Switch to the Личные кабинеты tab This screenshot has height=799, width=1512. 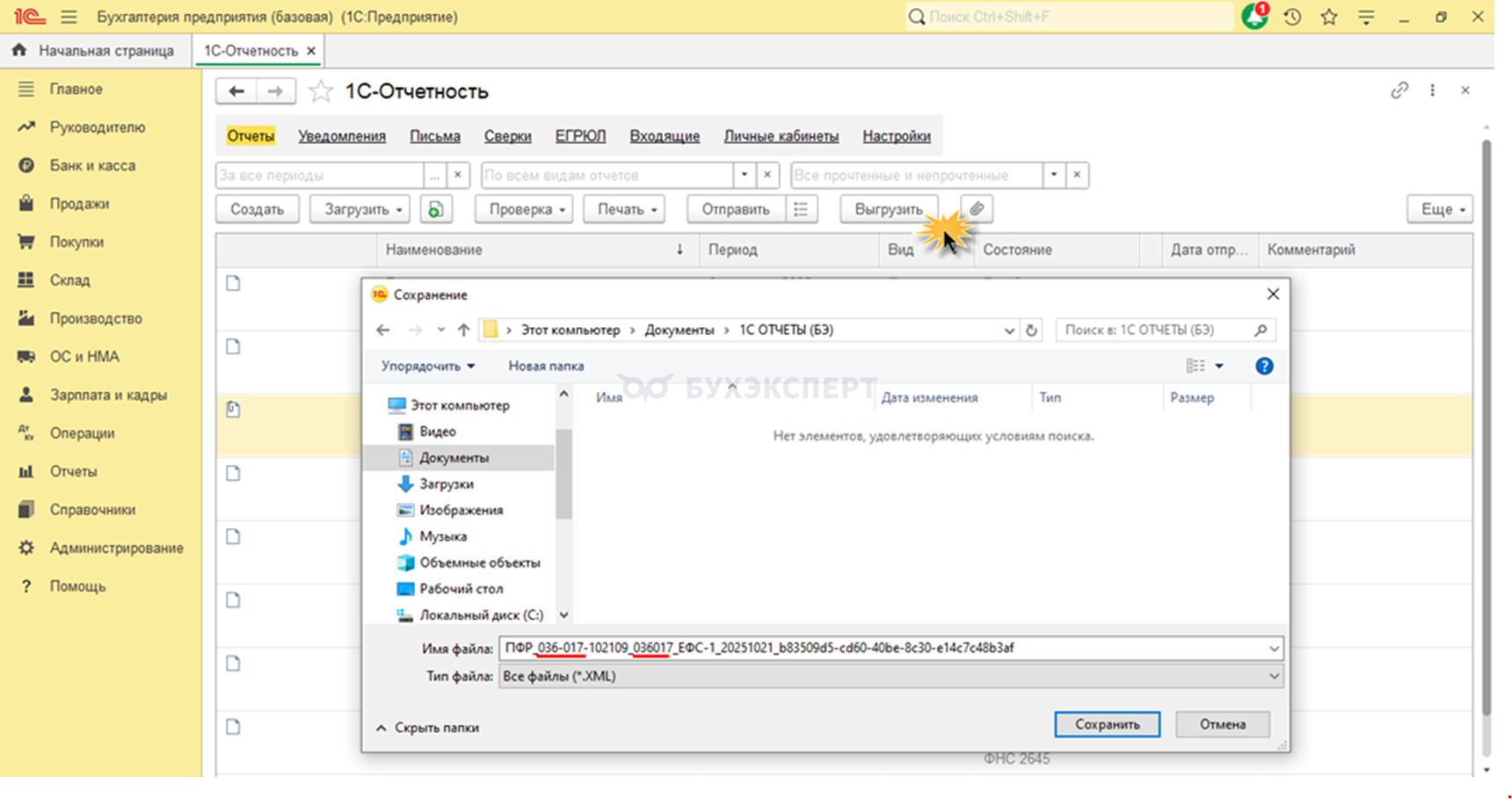click(781, 136)
